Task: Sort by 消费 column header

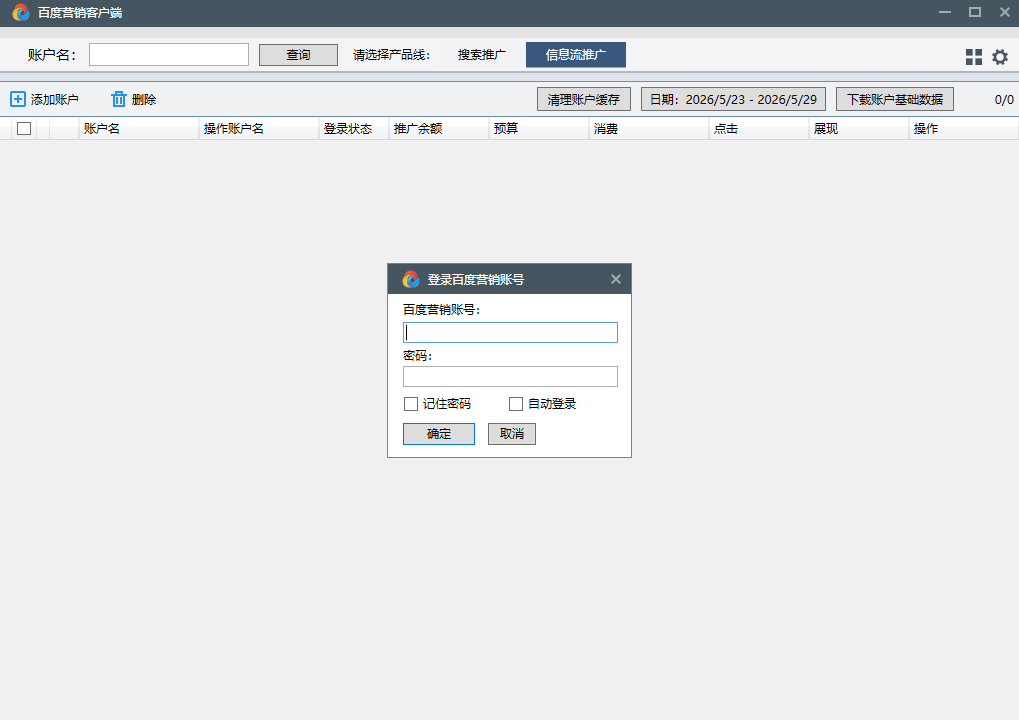Action: pos(649,129)
